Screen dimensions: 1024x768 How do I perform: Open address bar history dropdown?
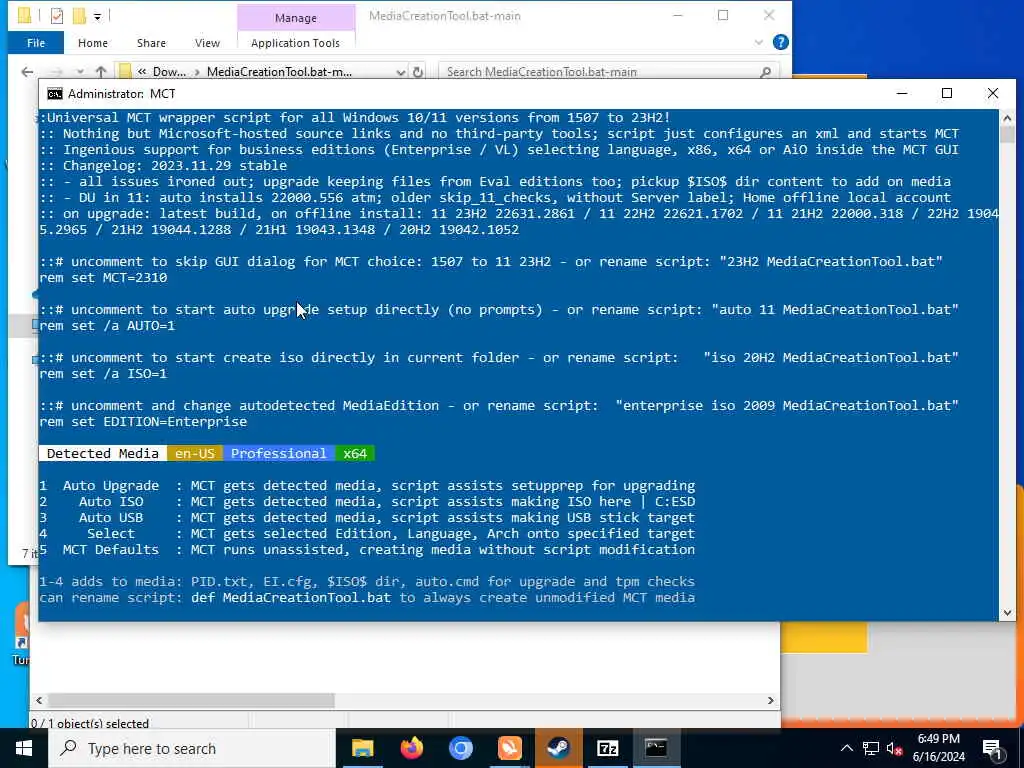[x=400, y=72]
